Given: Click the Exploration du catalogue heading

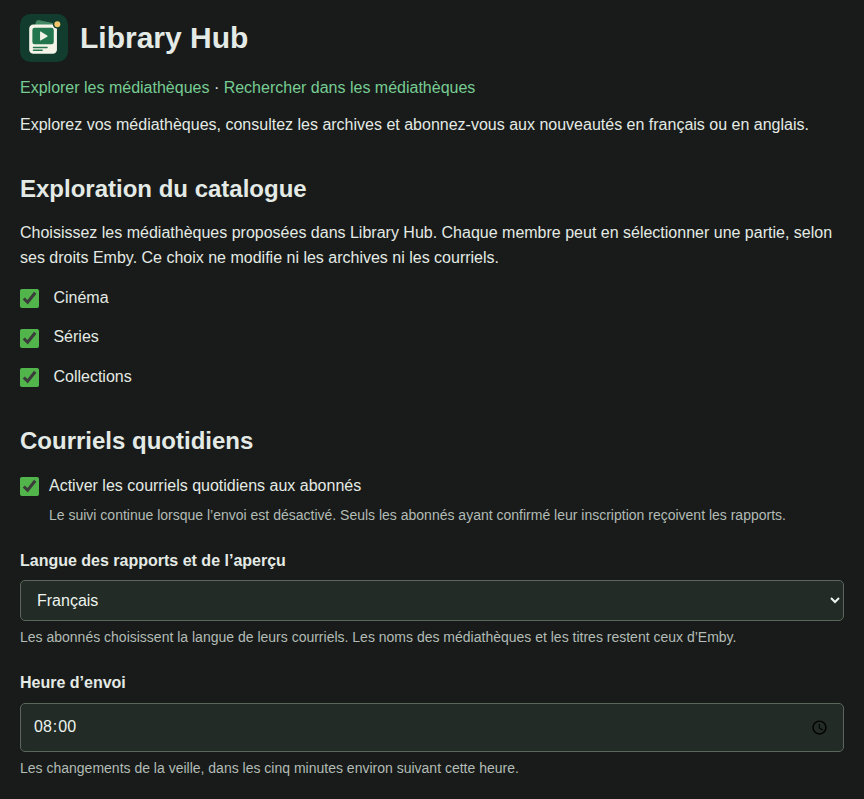Looking at the screenshot, I should [x=163, y=189].
